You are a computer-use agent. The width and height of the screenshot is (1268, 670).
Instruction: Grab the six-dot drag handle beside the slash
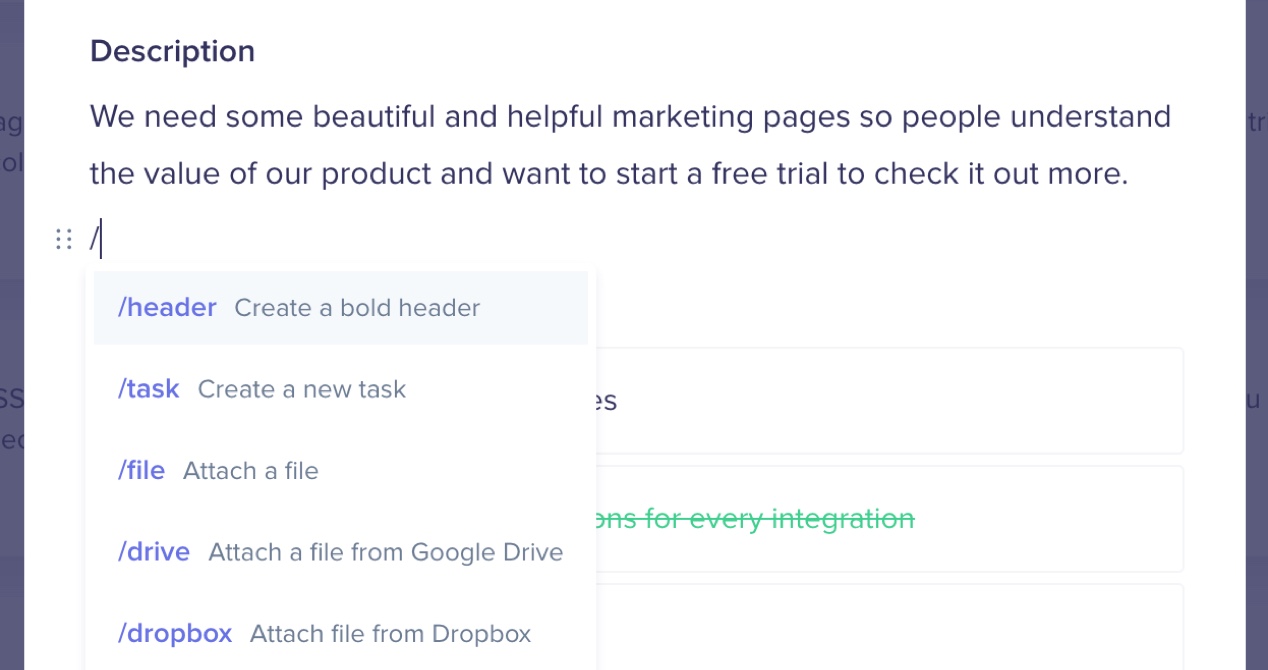[x=64, y=239]
